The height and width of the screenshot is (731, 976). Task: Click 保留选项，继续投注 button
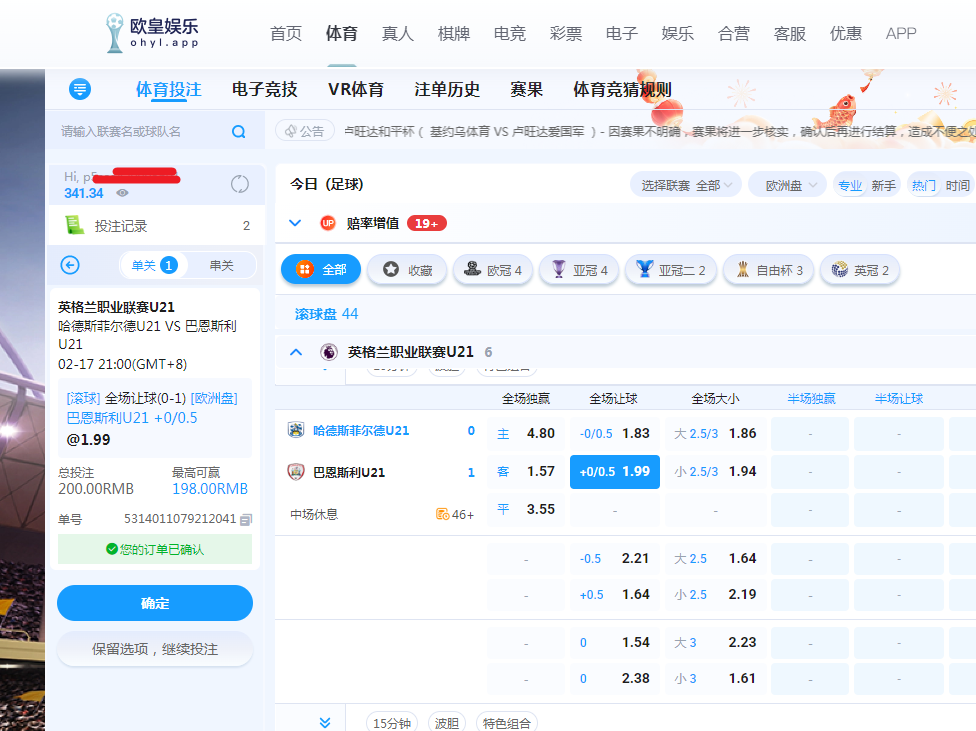pos(155,649)
